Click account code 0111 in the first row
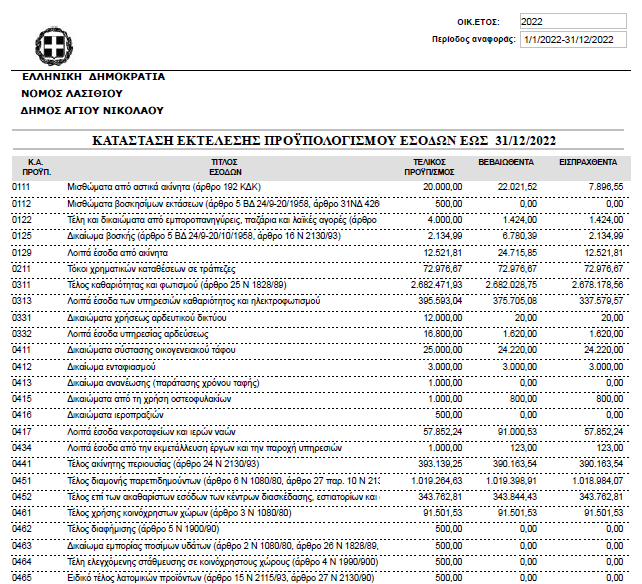This screenshot has width=642, height=584. pyautogui.click(x=21, y=187)
